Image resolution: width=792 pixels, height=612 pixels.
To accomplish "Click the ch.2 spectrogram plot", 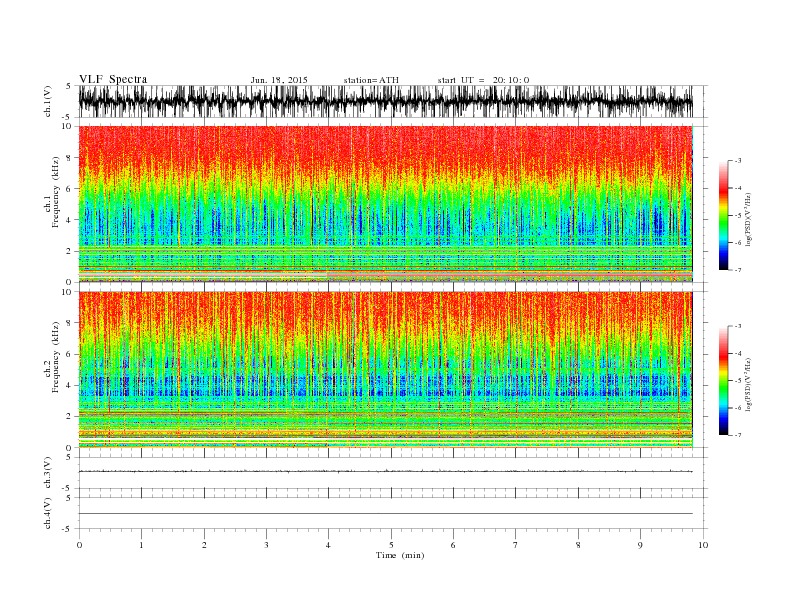I will (x=386, y=370).
